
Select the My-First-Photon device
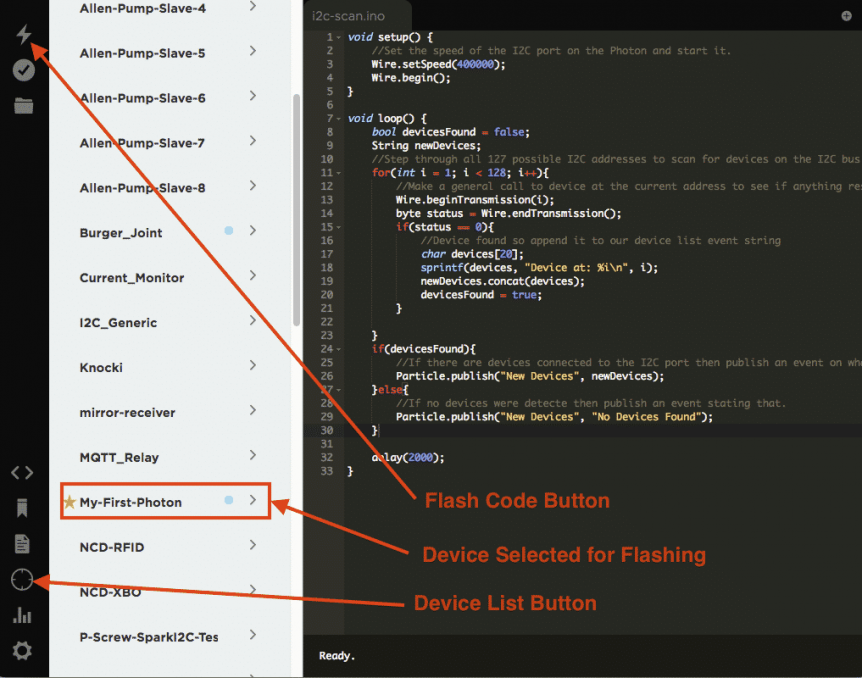pyautogui.click(x=135, y=503)
